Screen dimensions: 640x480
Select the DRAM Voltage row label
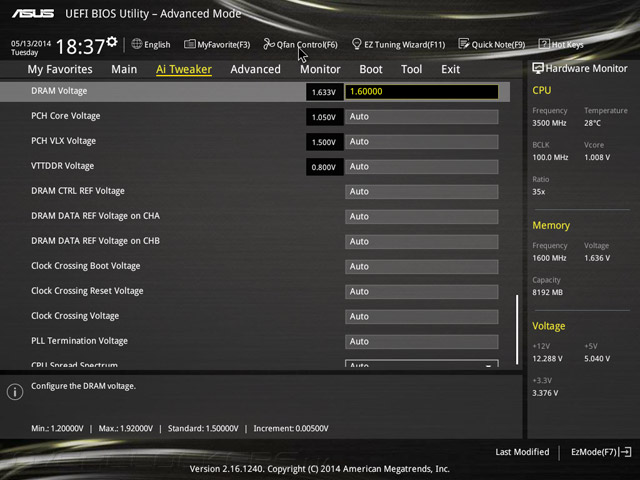(59, 91)
